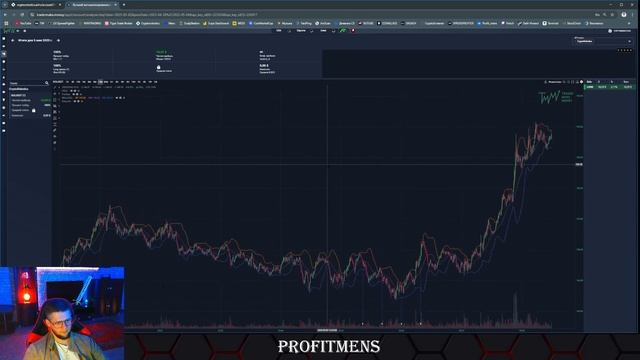Open the browser profile avatar
Screen dimensions: 640x360
(x=624, y=14)
